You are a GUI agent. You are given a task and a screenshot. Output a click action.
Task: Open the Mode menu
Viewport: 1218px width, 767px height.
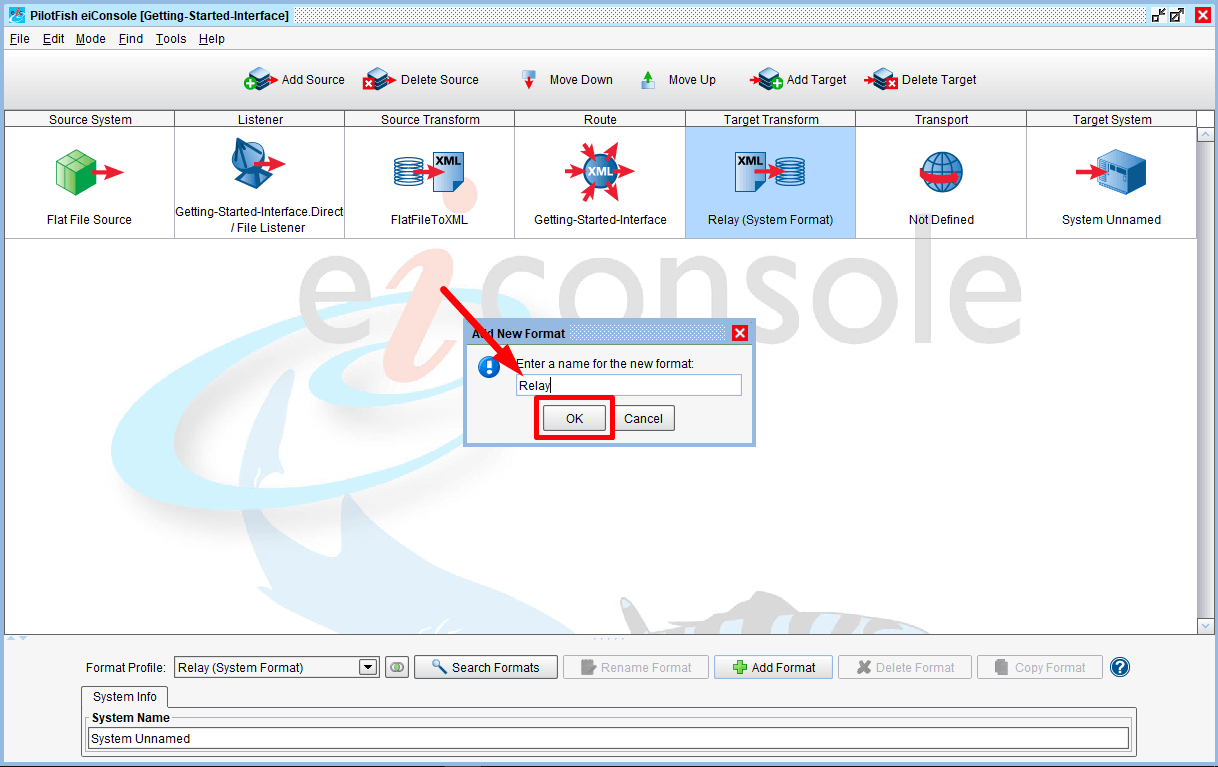coord(90,39)
